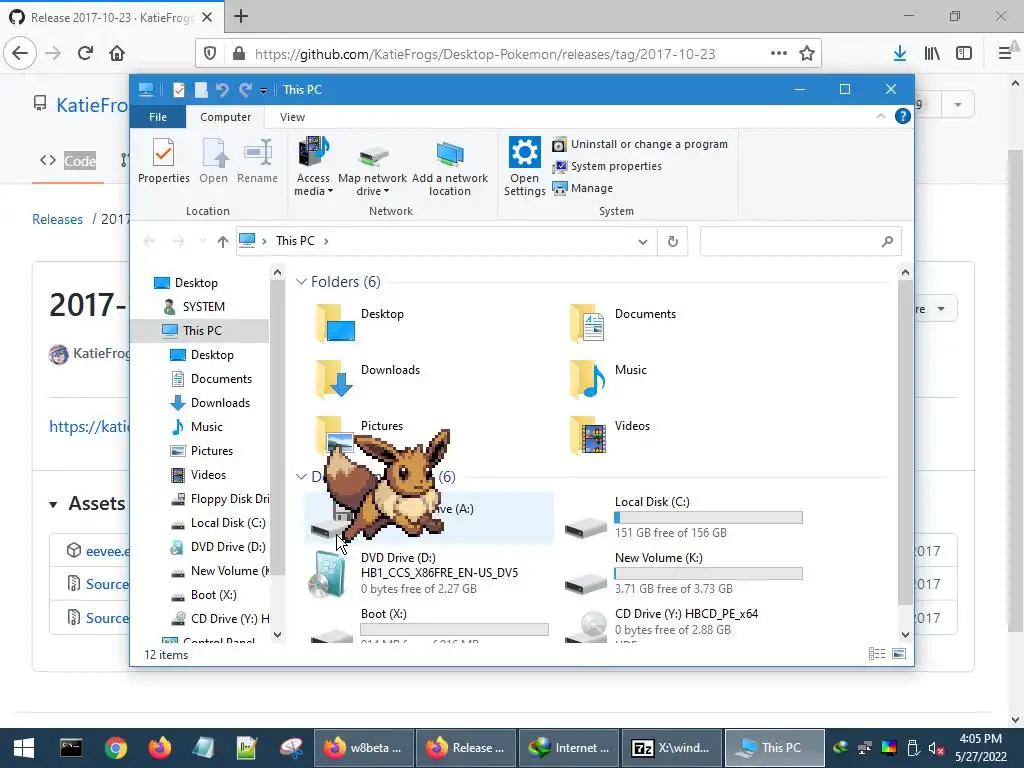The image size is (1024, 768).
Task: Click the file list scrollbar up arrow
Action: click(x=905, y=272)
